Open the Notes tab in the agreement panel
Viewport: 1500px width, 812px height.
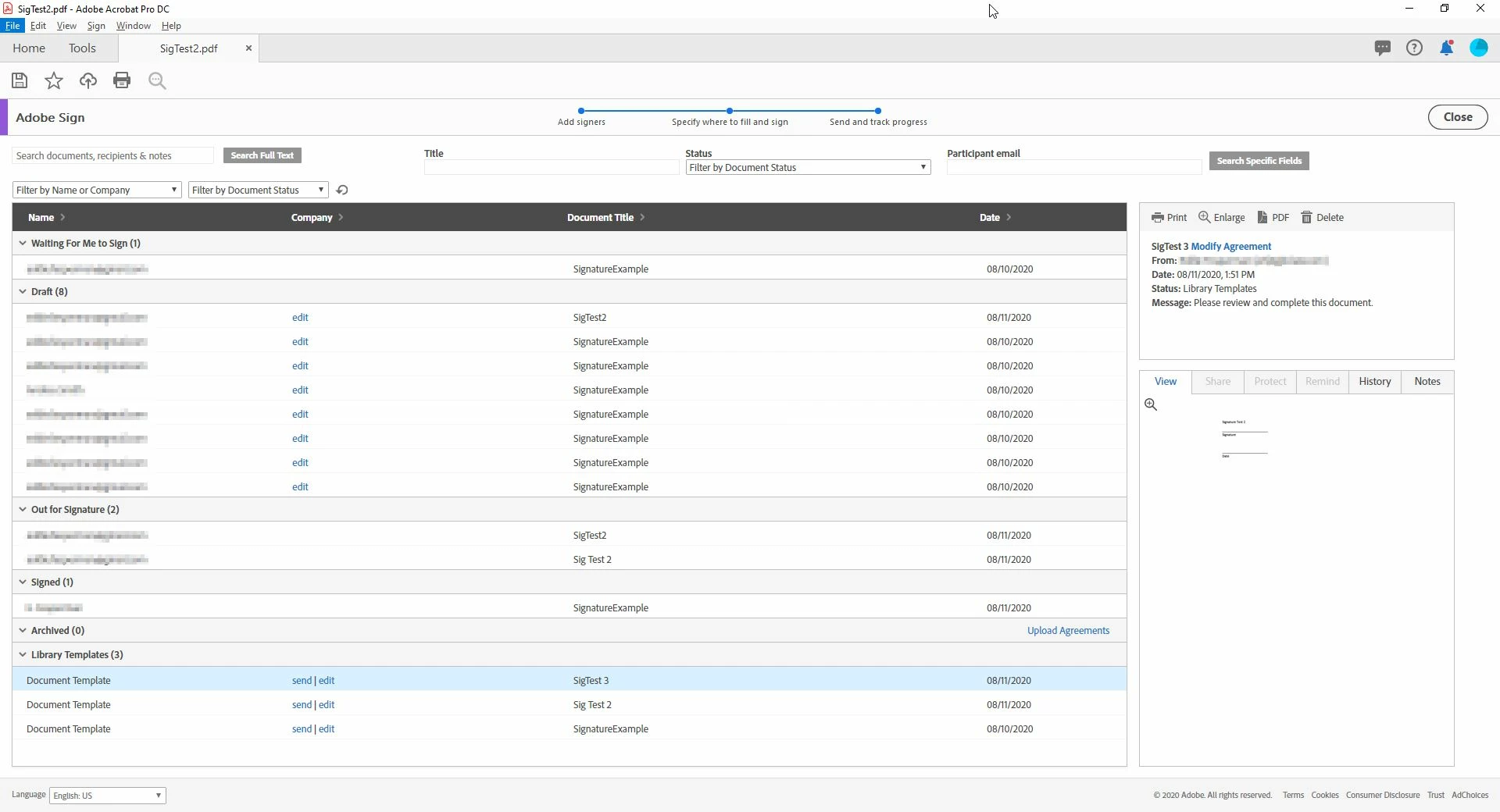click(1427, 382)
